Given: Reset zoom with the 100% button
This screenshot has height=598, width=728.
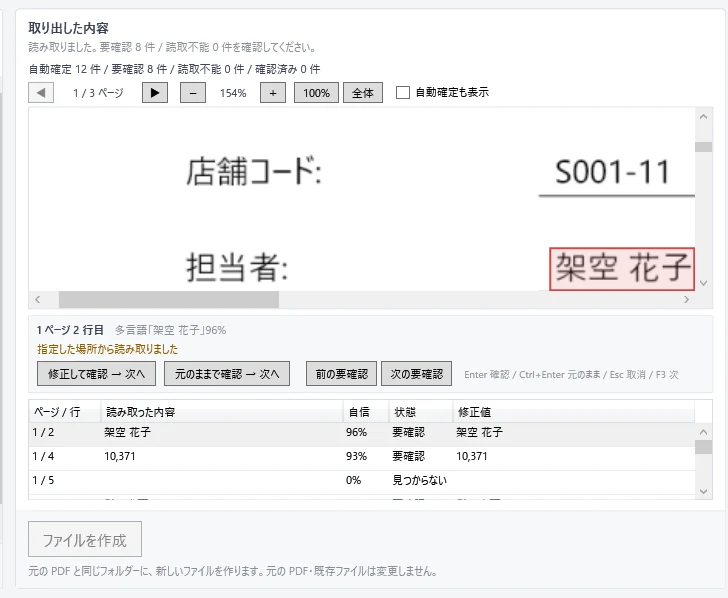Looking at the screenshot, I should [316, 93].
